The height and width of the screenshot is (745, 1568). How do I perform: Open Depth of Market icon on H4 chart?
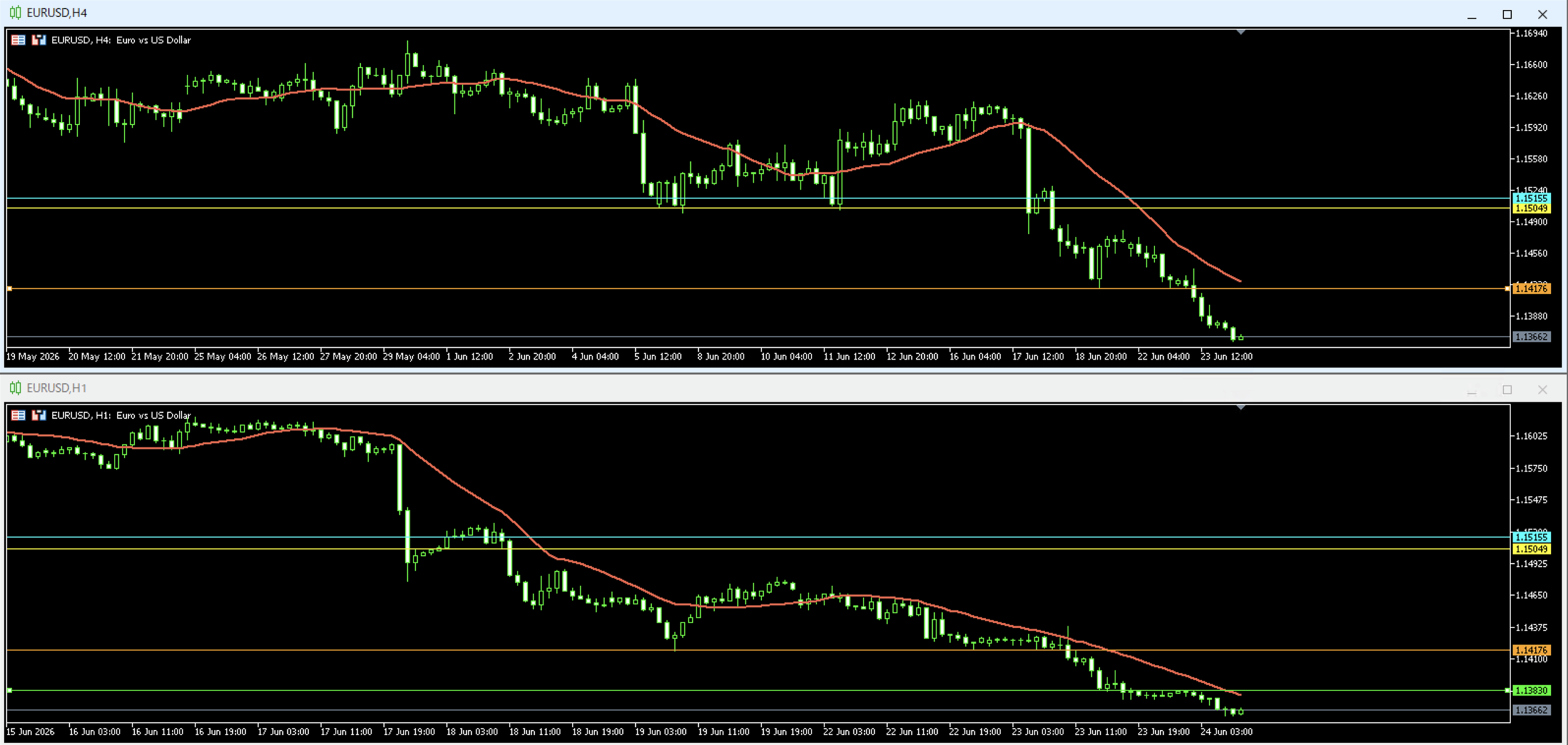pos(39,40)
